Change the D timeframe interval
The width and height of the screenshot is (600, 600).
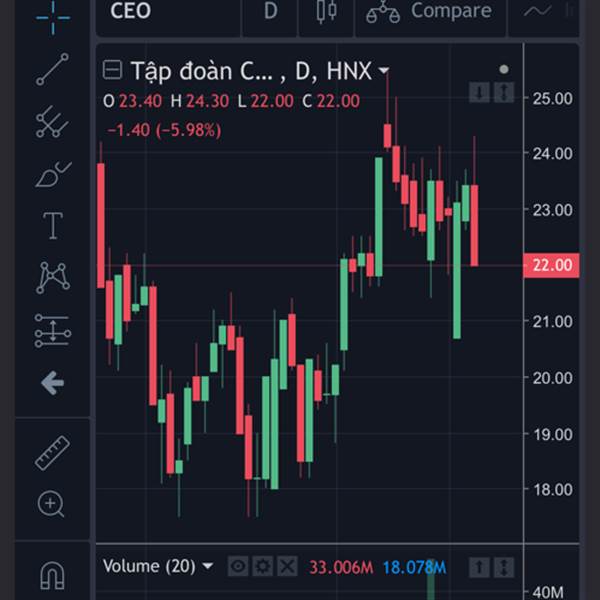(271, 11)
